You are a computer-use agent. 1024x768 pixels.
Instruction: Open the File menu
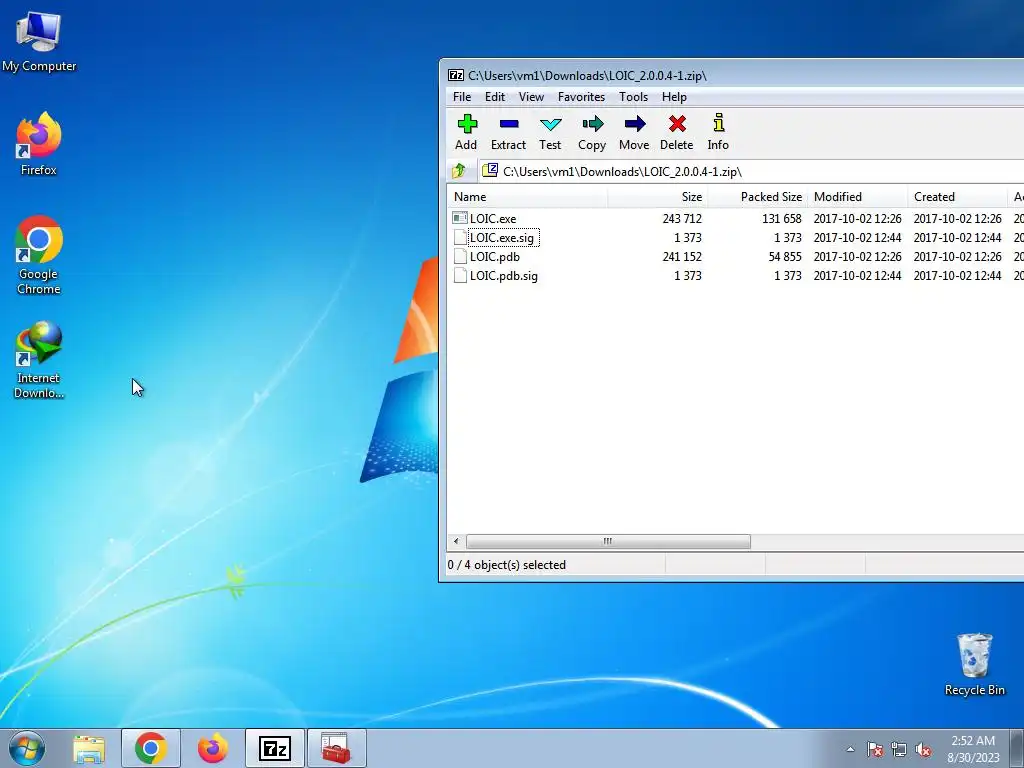click(x=462, y=97)
